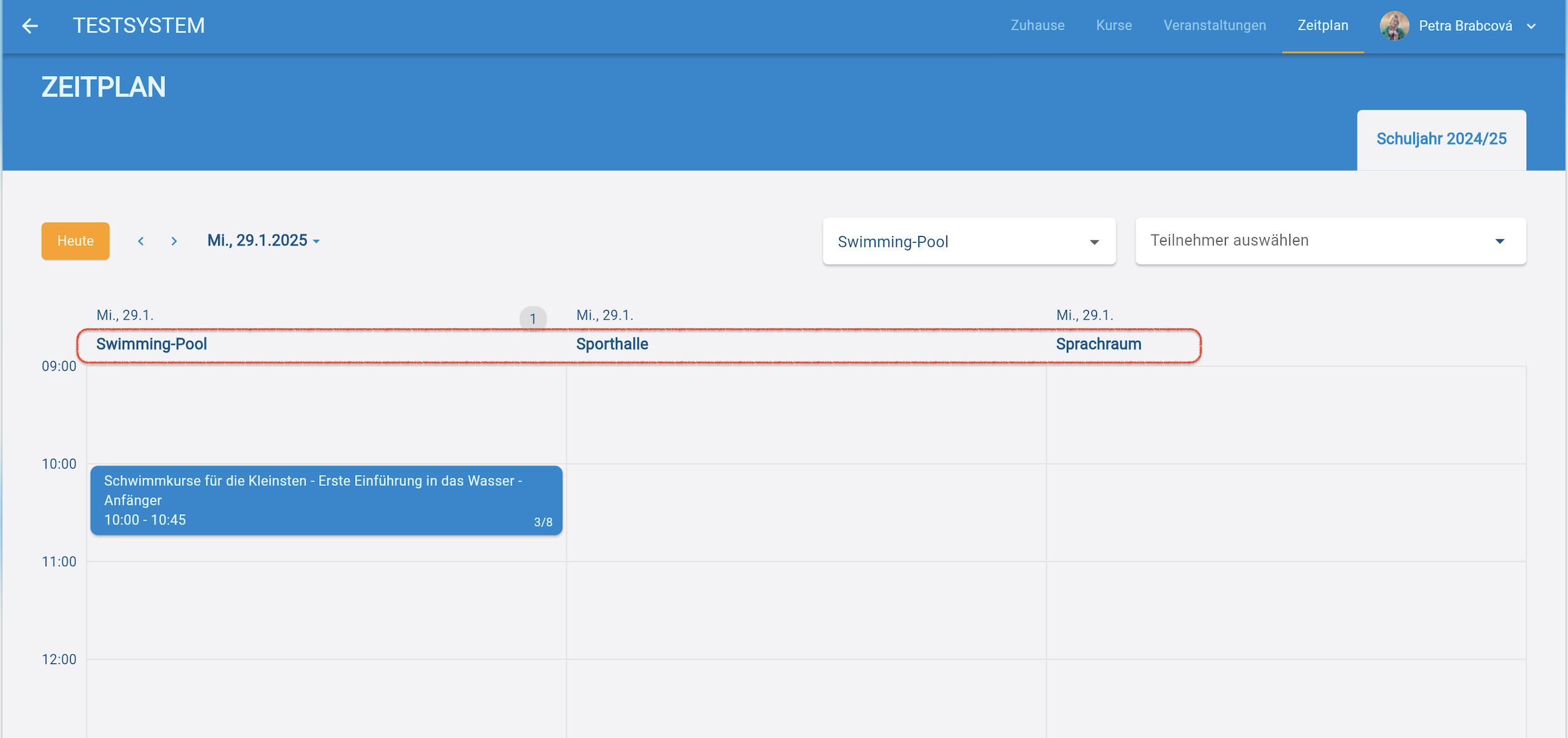
Task: Open the Swimming-Pool location dropdown
Action: tap(969, 242)
